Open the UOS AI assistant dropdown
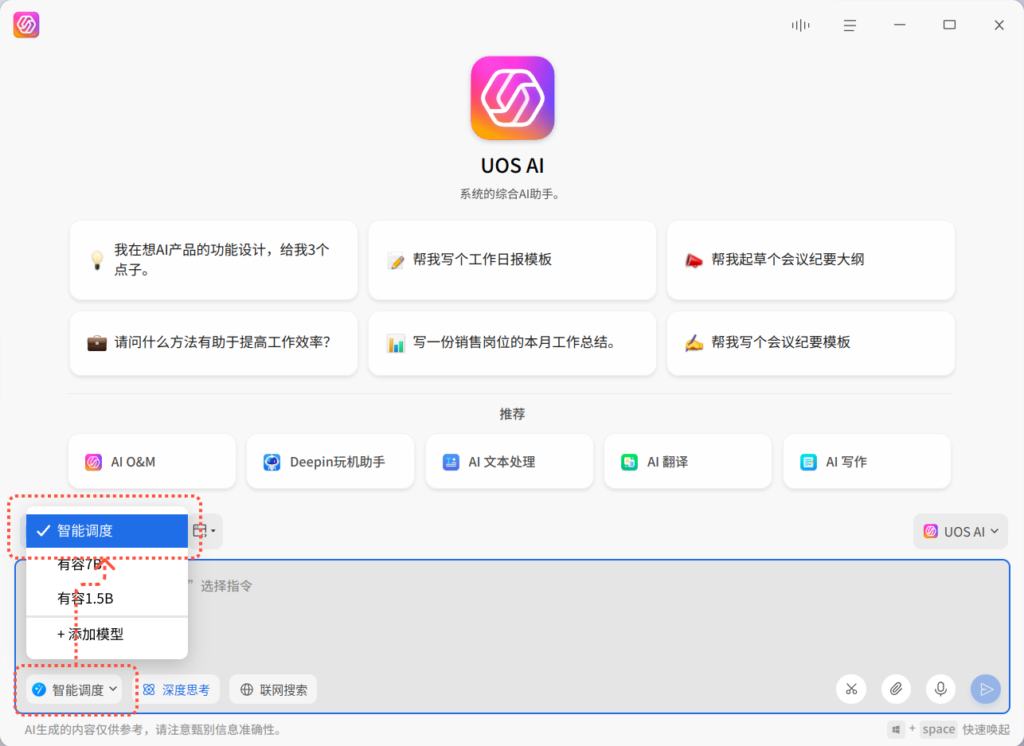 (x=960, y=532)
